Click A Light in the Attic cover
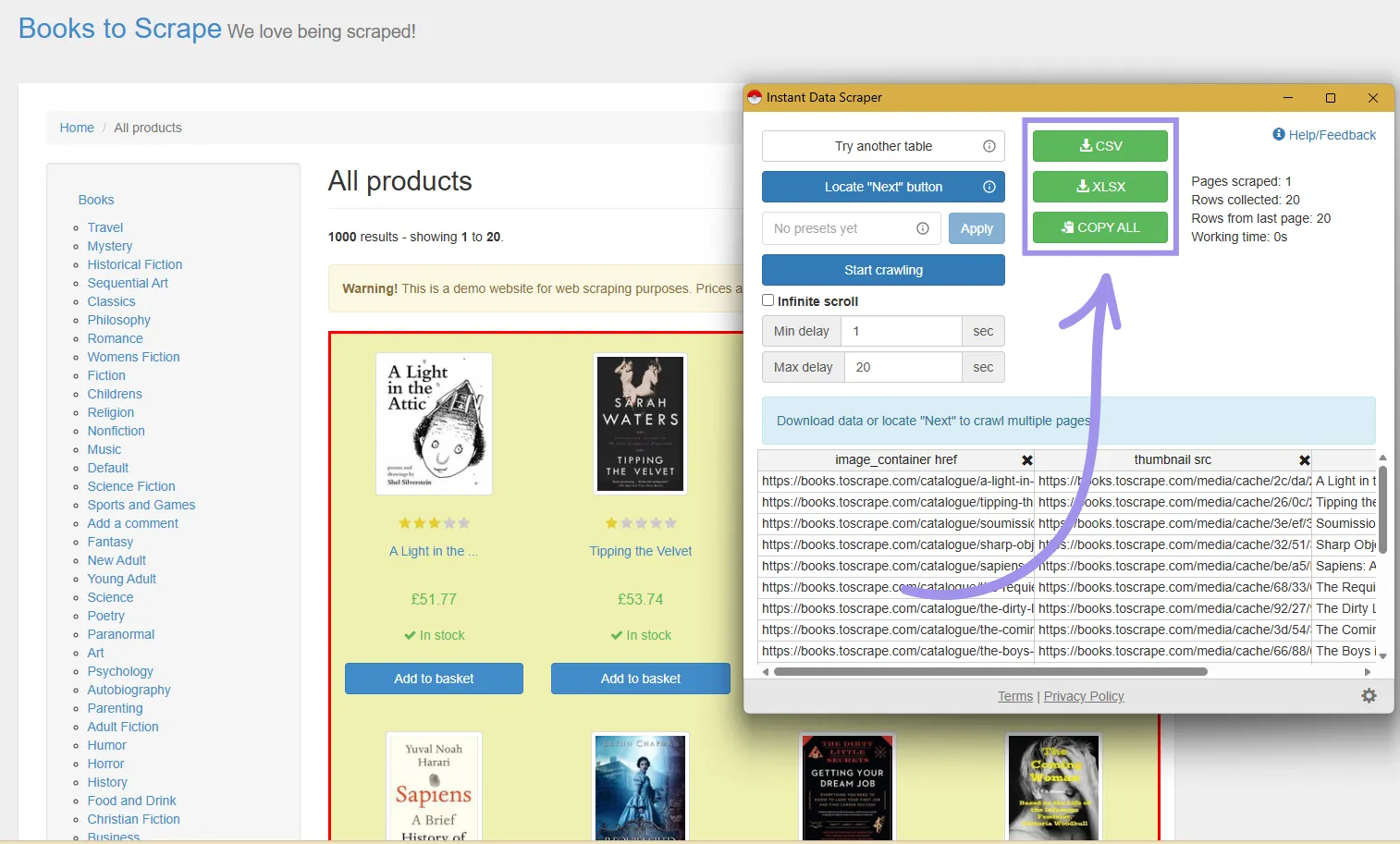Viewport: 1400px width, 844px height. (434, 423)
